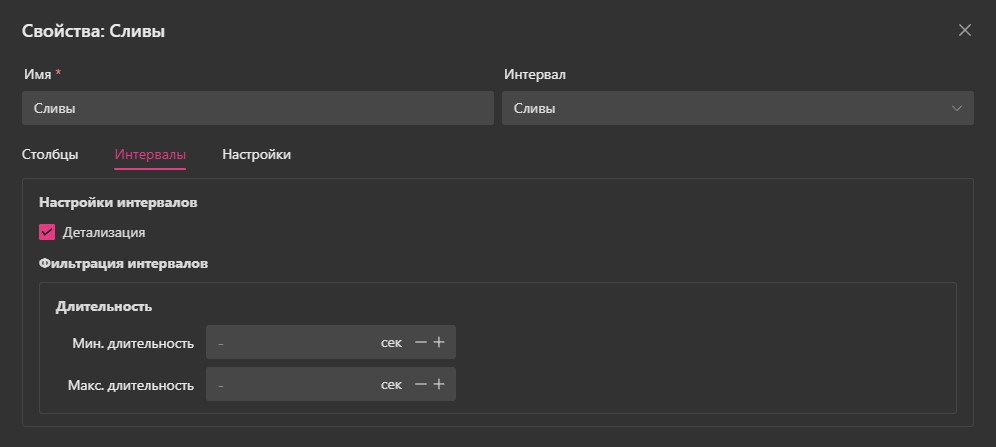The image size is (996, 447).
Task: Click the chevron arrow in Интервал combo box
Action: coord(957,108)
